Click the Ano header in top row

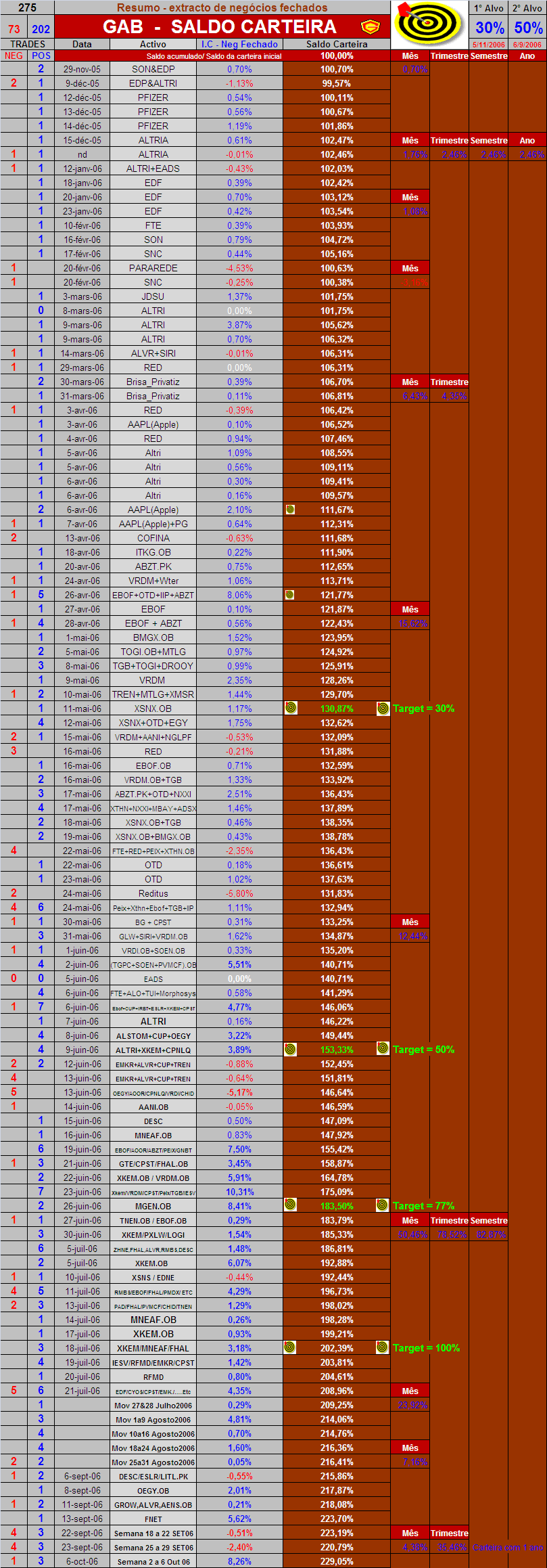point(527,55)
